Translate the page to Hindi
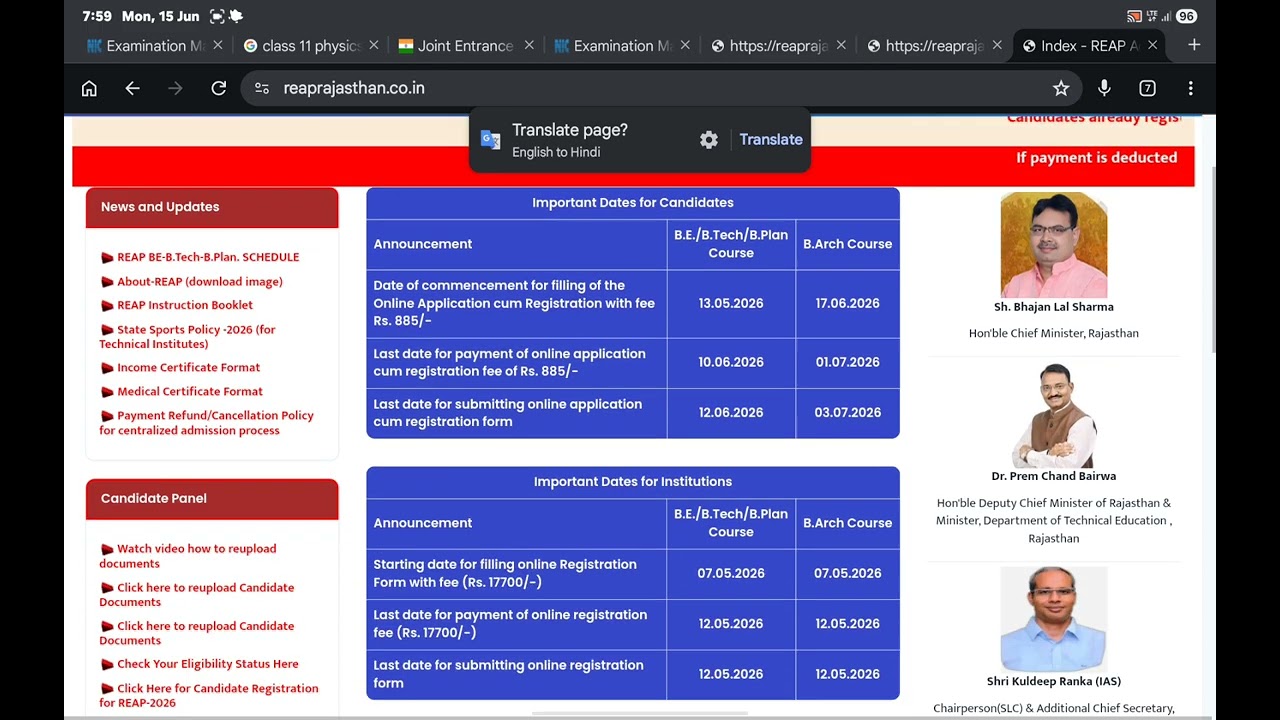Screen dimensions: 1280x720 tap(771, 140)
